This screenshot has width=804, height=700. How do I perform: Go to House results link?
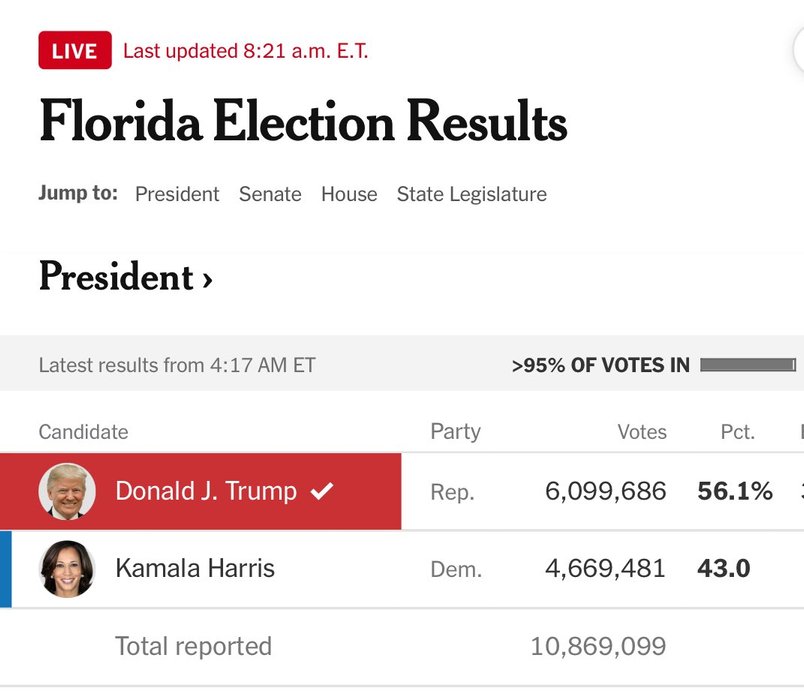point(349,194)
